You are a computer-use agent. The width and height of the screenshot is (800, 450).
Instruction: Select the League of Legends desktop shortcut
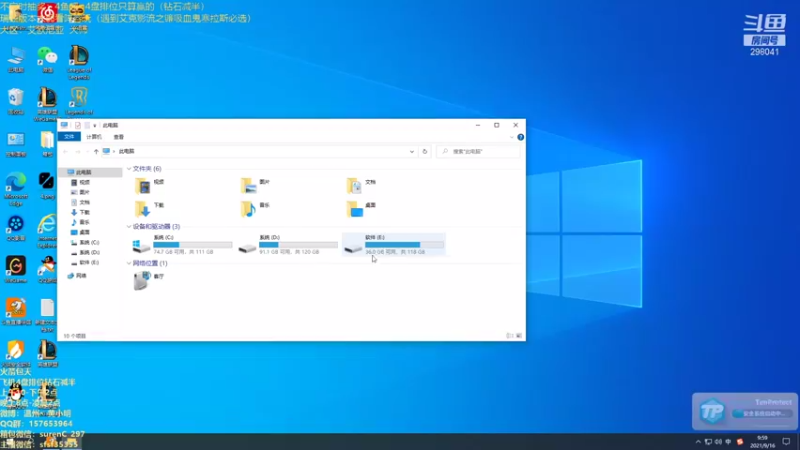[x=79, y=62]
